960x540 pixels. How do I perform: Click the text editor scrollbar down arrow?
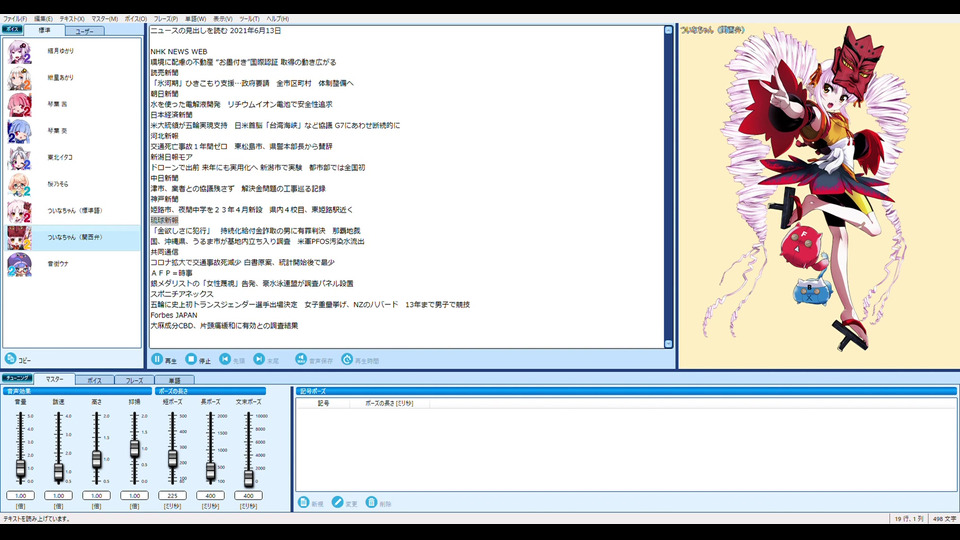click(669, 344)
